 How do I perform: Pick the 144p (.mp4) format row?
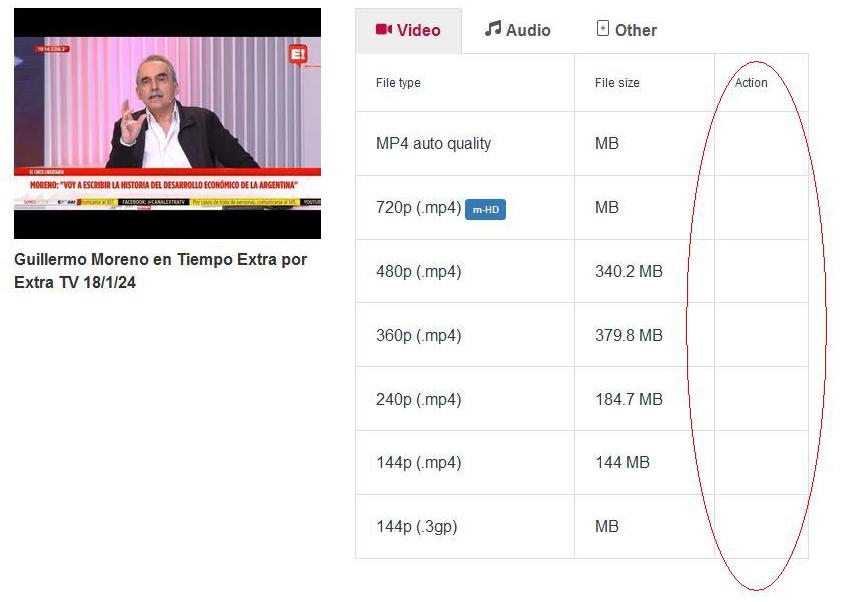[582, 463]
